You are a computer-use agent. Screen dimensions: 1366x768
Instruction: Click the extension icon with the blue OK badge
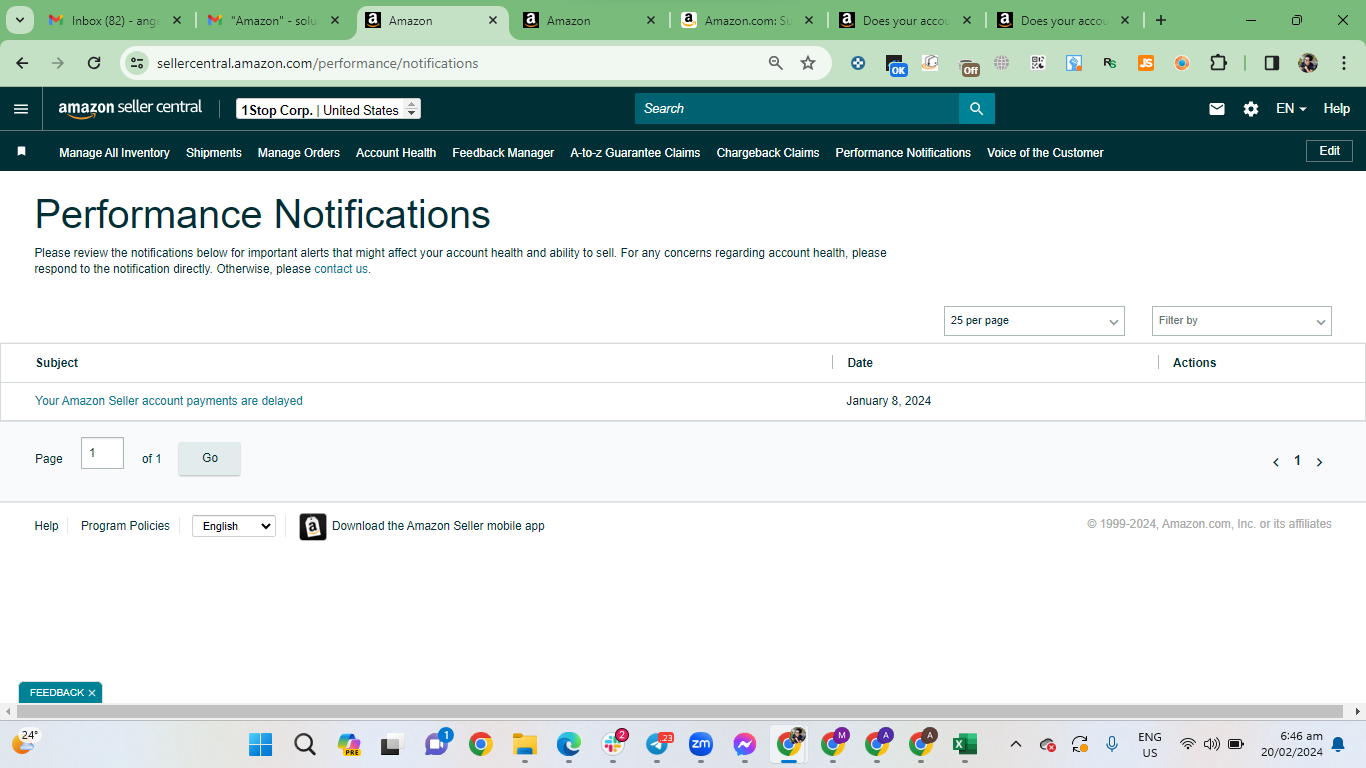[896, 65]
